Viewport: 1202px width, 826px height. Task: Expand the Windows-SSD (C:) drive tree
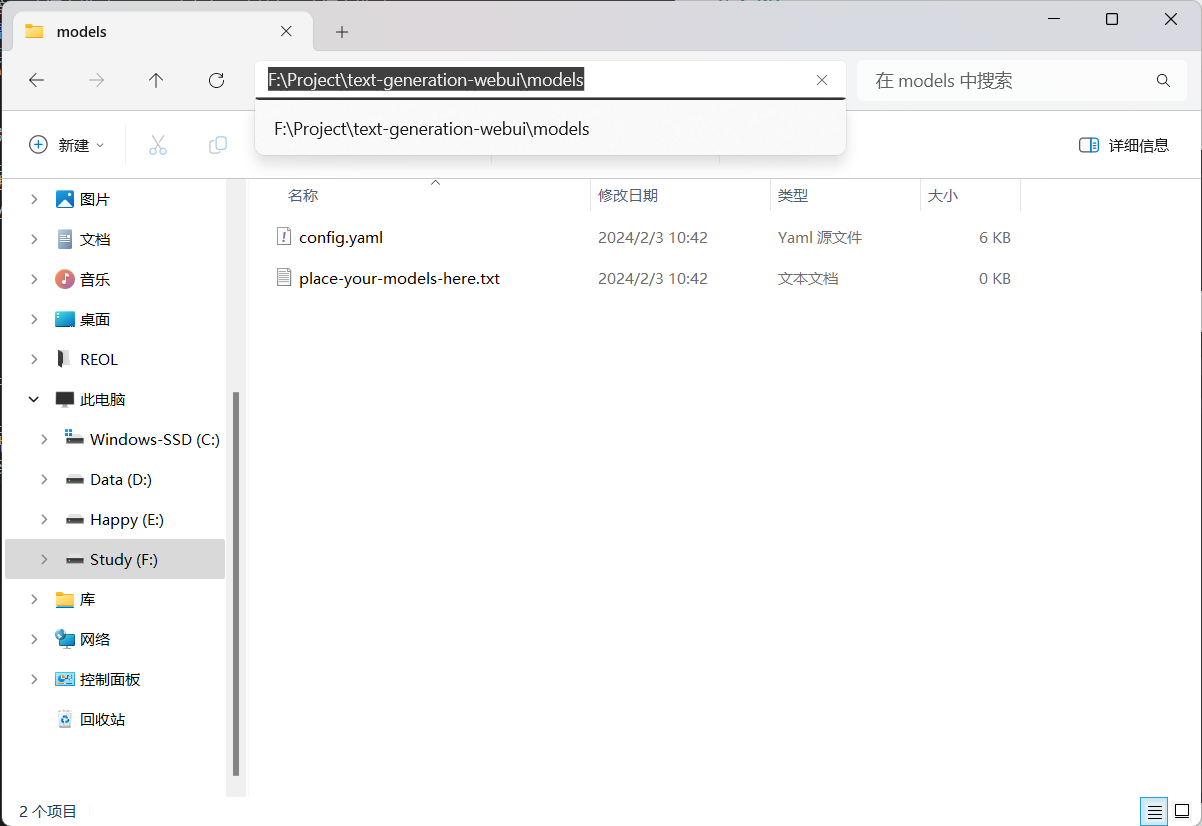(44, 440)
